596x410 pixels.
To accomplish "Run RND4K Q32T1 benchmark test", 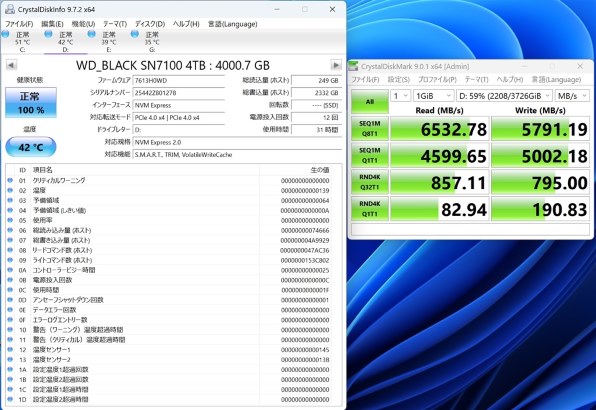I will point(369,182).
